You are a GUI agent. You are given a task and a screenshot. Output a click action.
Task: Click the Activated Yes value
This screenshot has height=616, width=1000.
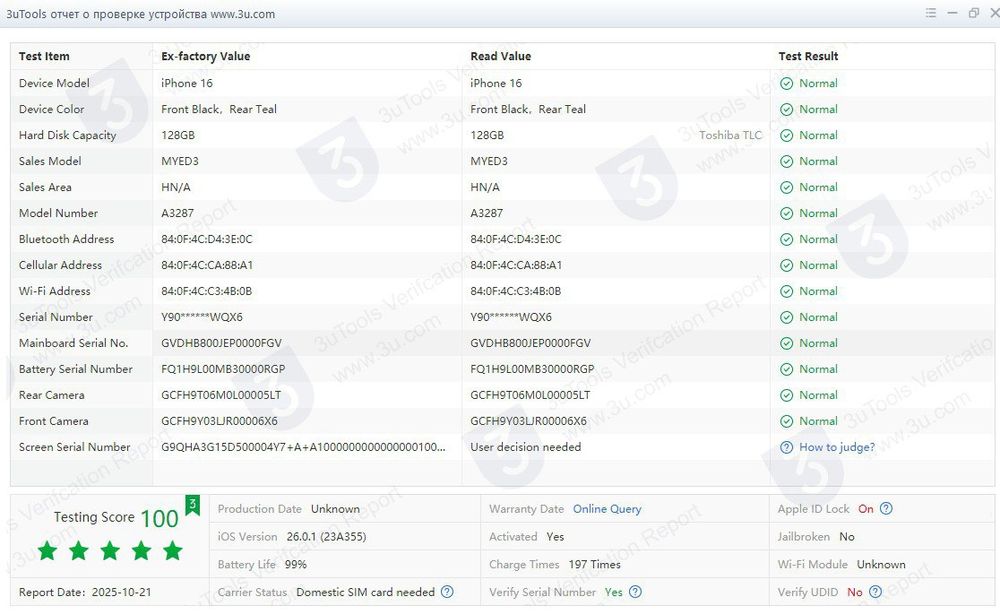(x=555, y=537)
